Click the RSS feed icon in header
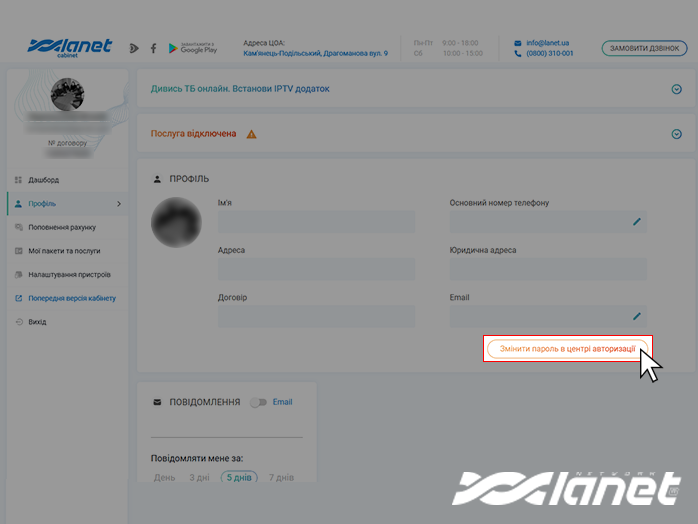 tap(135, 48)
